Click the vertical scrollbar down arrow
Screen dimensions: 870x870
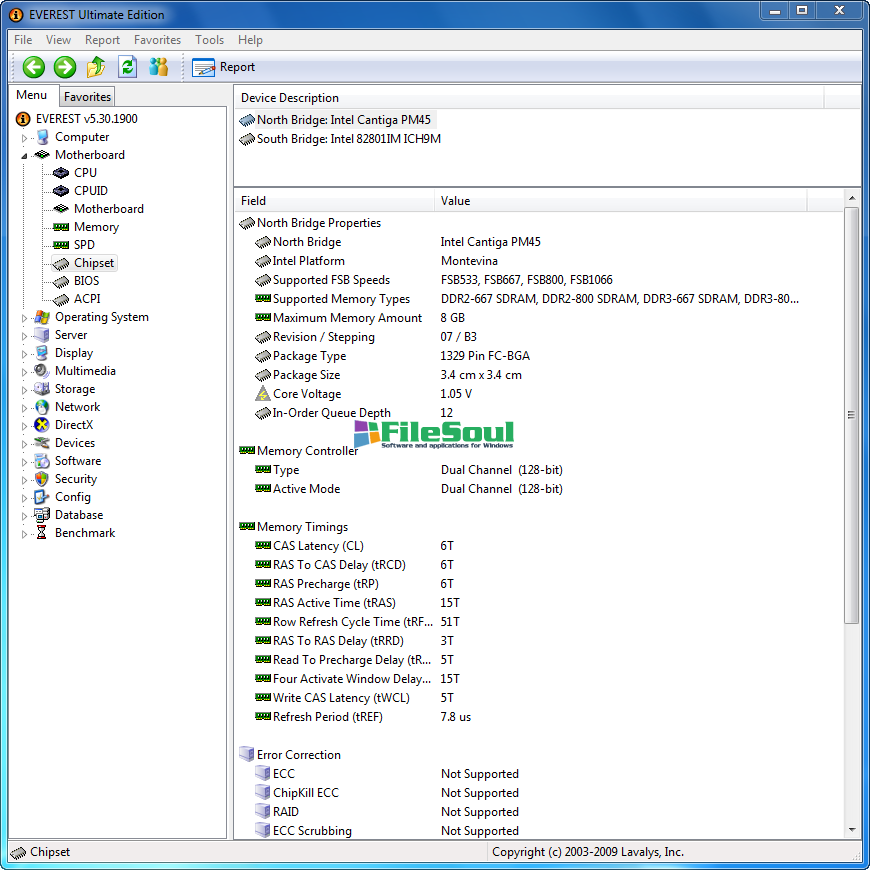[852, 829]
